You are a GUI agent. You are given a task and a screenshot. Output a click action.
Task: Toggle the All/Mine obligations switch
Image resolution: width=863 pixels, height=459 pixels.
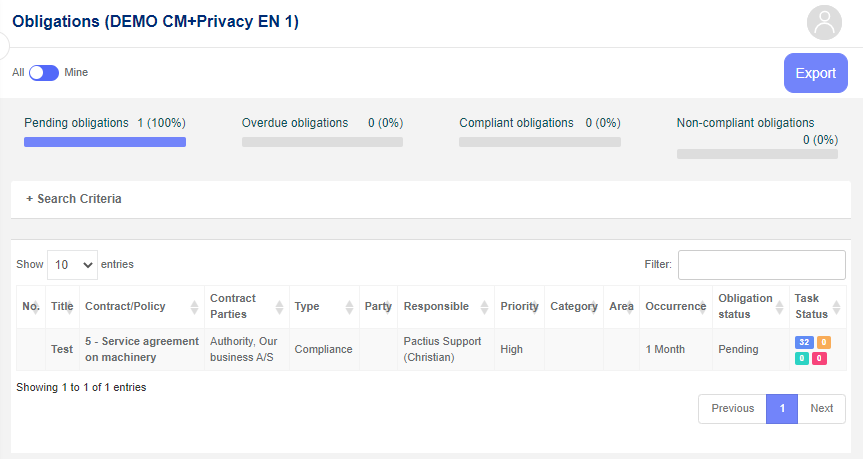pyautogui.click(x=44, y=73)
